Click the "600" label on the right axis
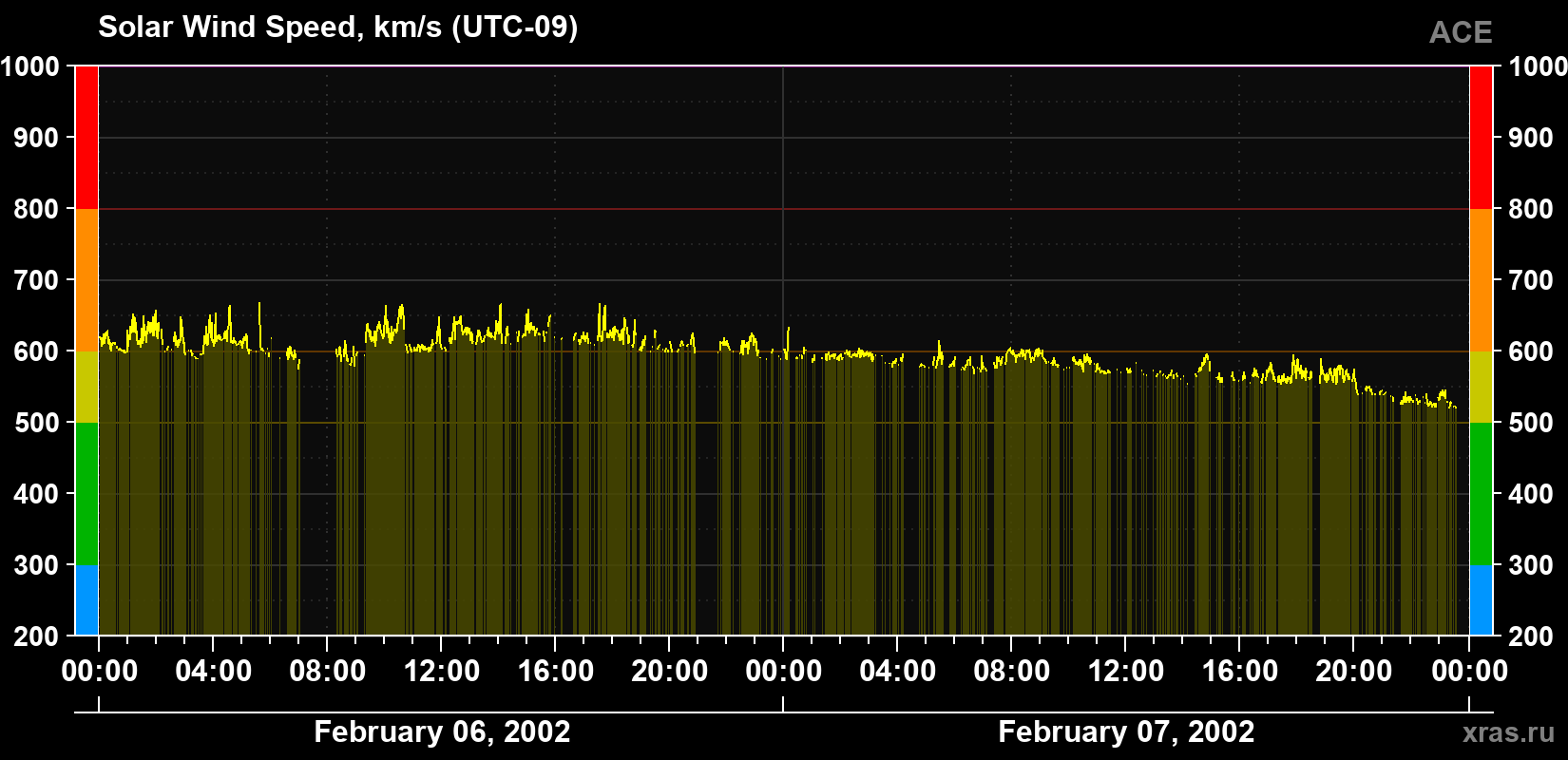Screen dimensions: 1568x760 (x=1531, y=351)
